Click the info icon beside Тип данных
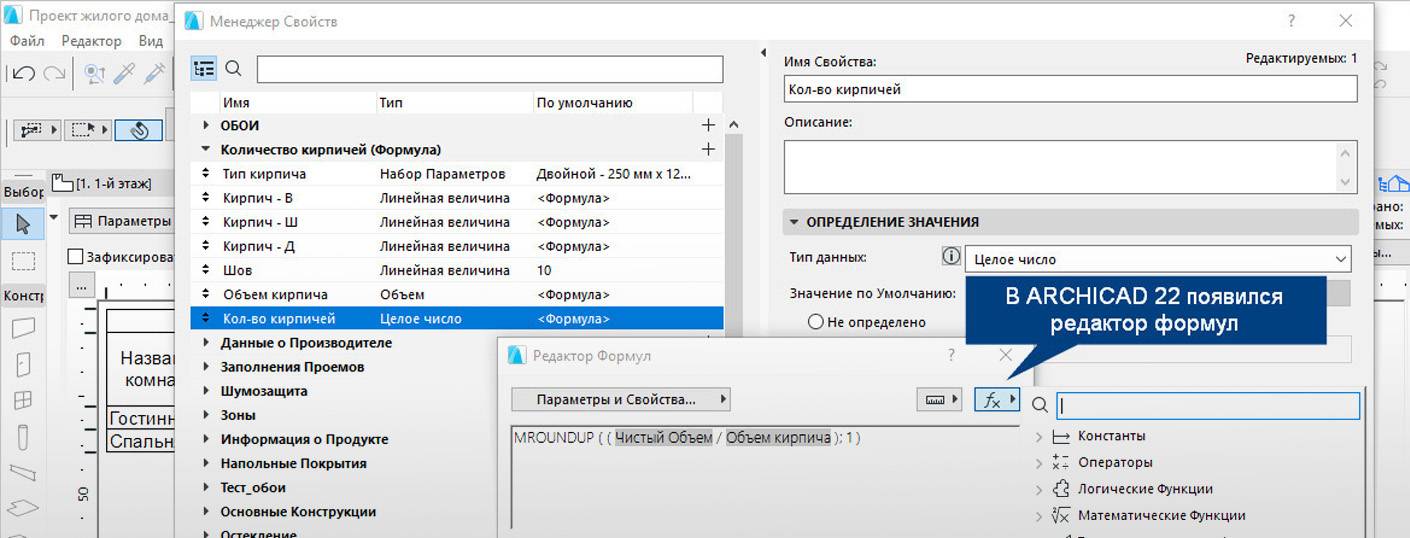Image resolution: width=1410 pixels, height=538 pixels. coord(951,257)
